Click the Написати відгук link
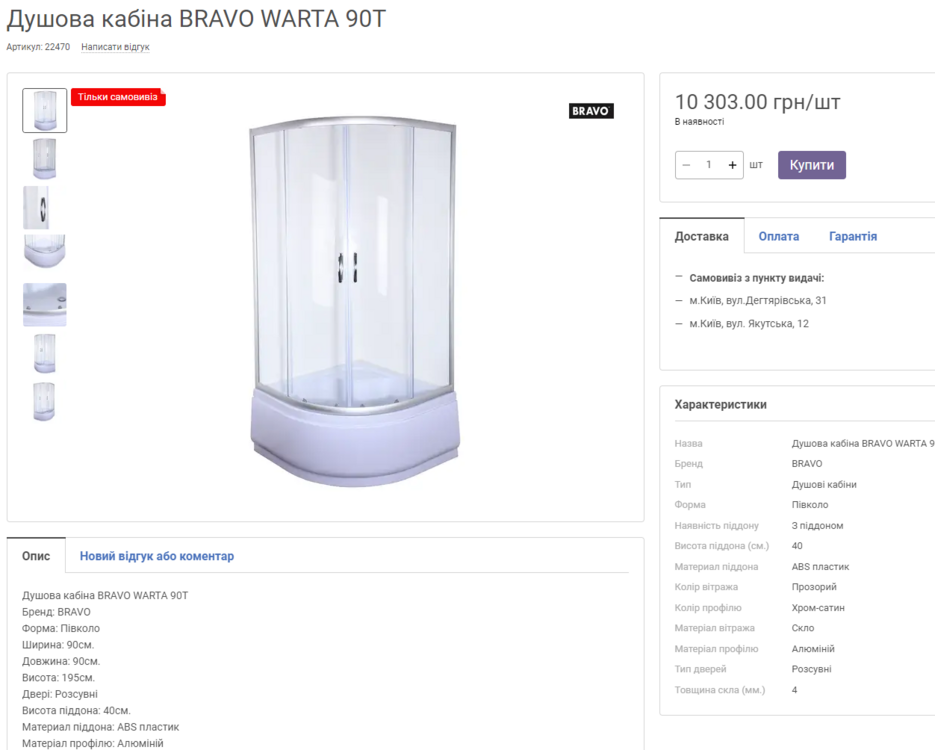 click(x=115, y=47)
